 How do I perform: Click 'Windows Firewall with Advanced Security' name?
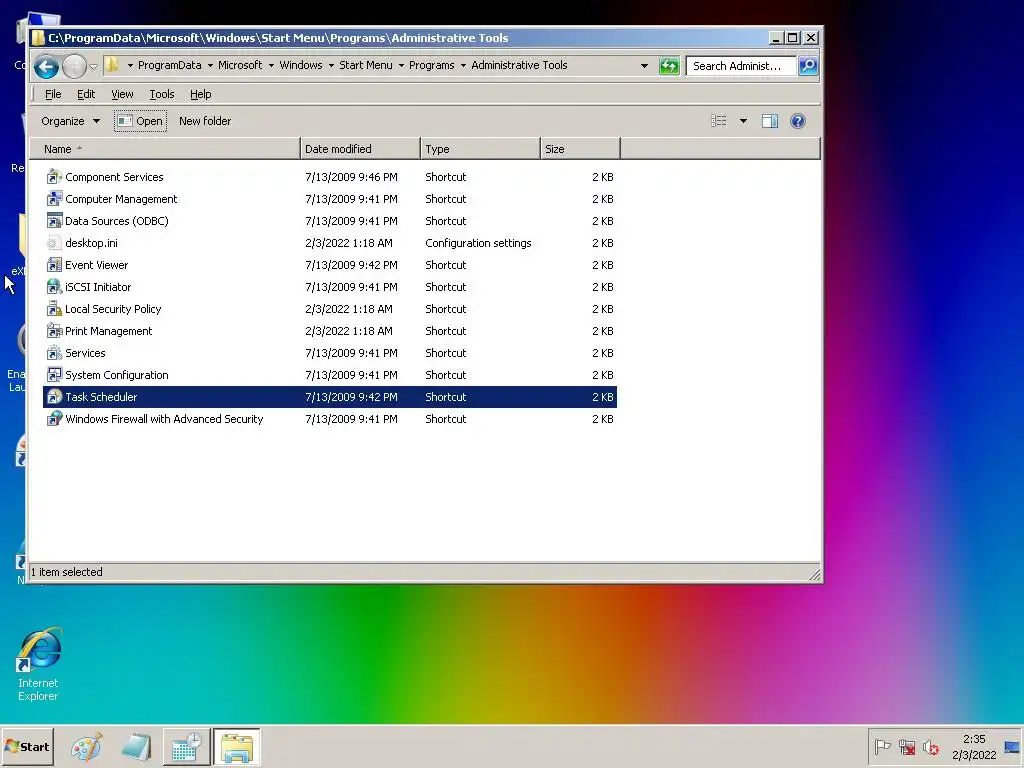point(164,419)
